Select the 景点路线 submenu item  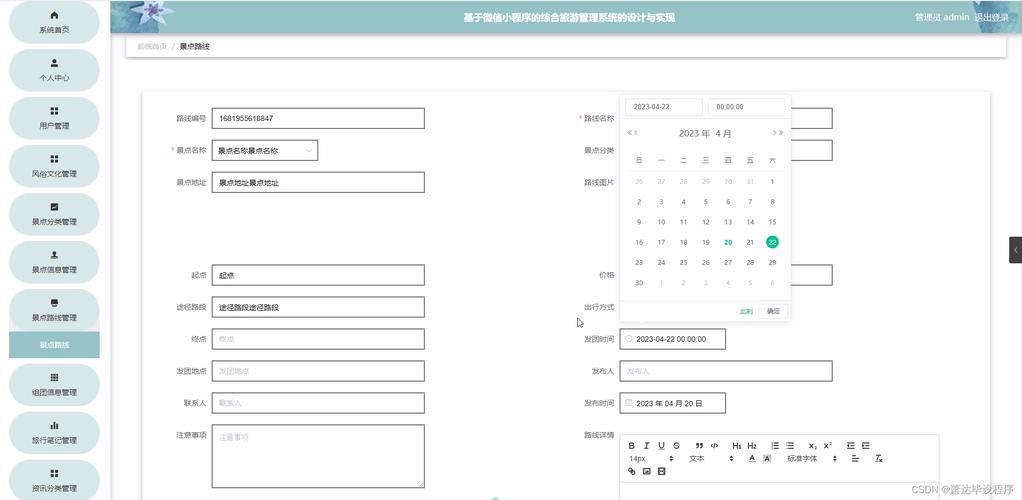coord(54,345)
